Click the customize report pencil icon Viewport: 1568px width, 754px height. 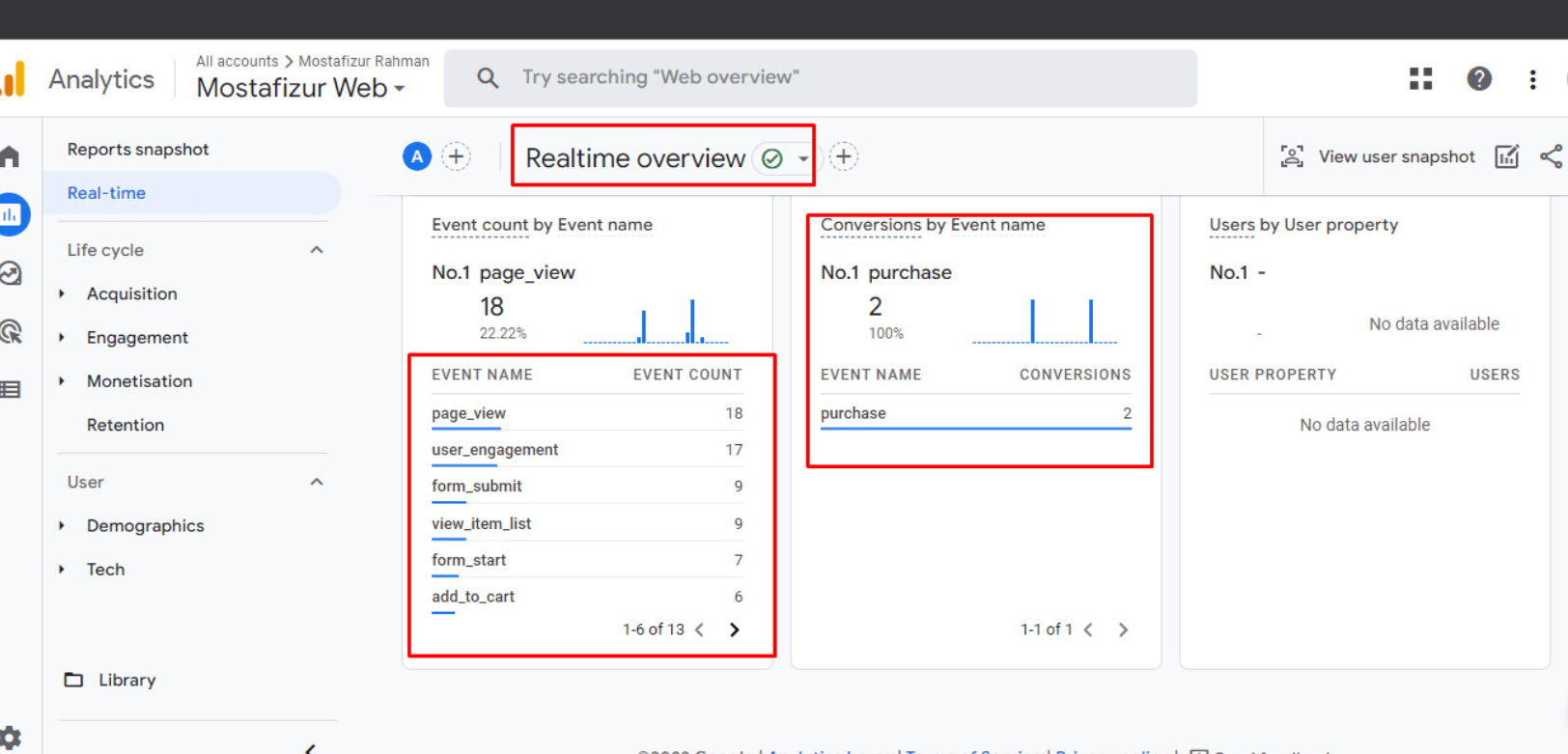tap(1506, 156)
